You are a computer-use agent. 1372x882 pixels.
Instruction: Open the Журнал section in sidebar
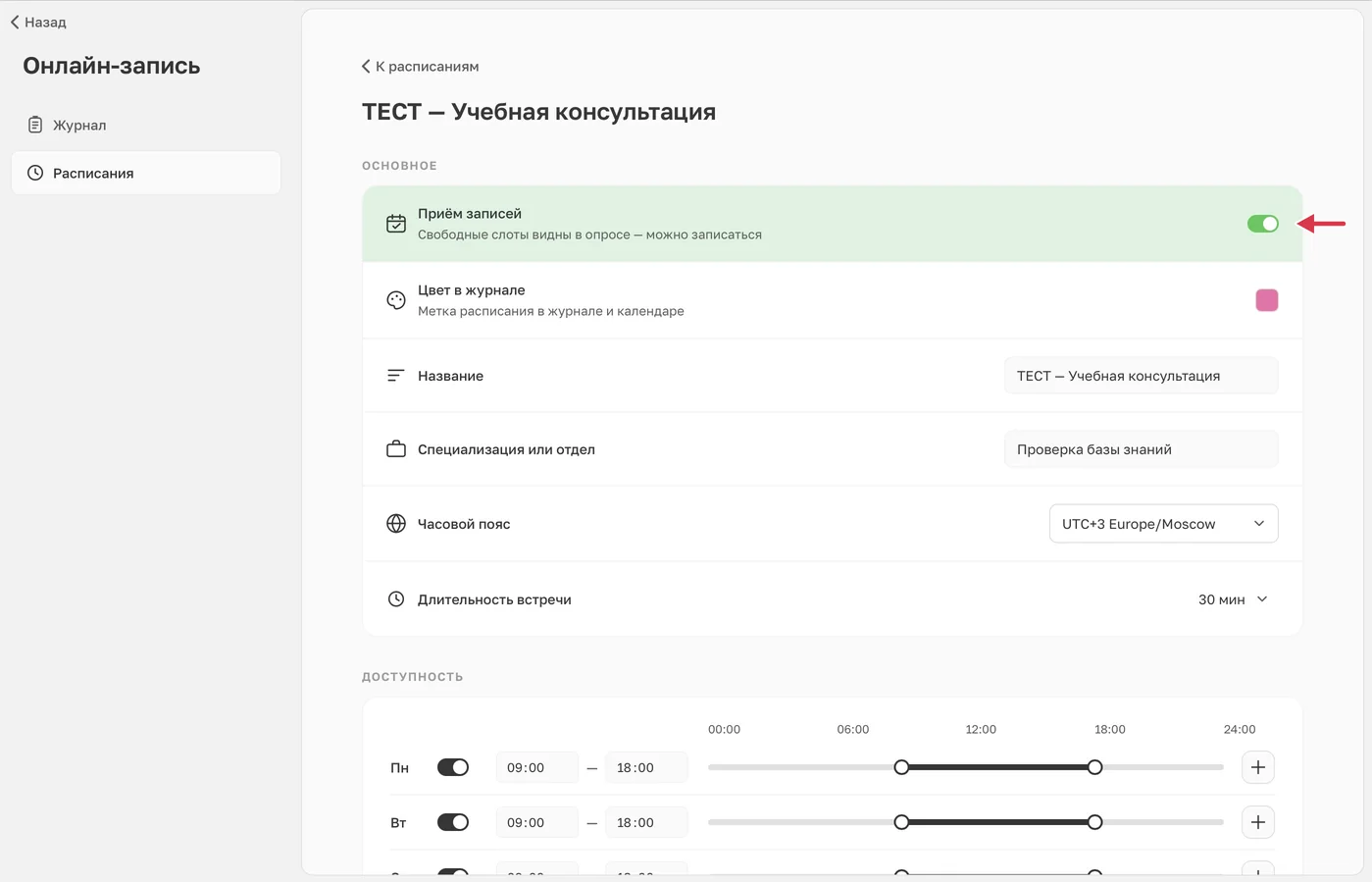(x=146, y=125)
